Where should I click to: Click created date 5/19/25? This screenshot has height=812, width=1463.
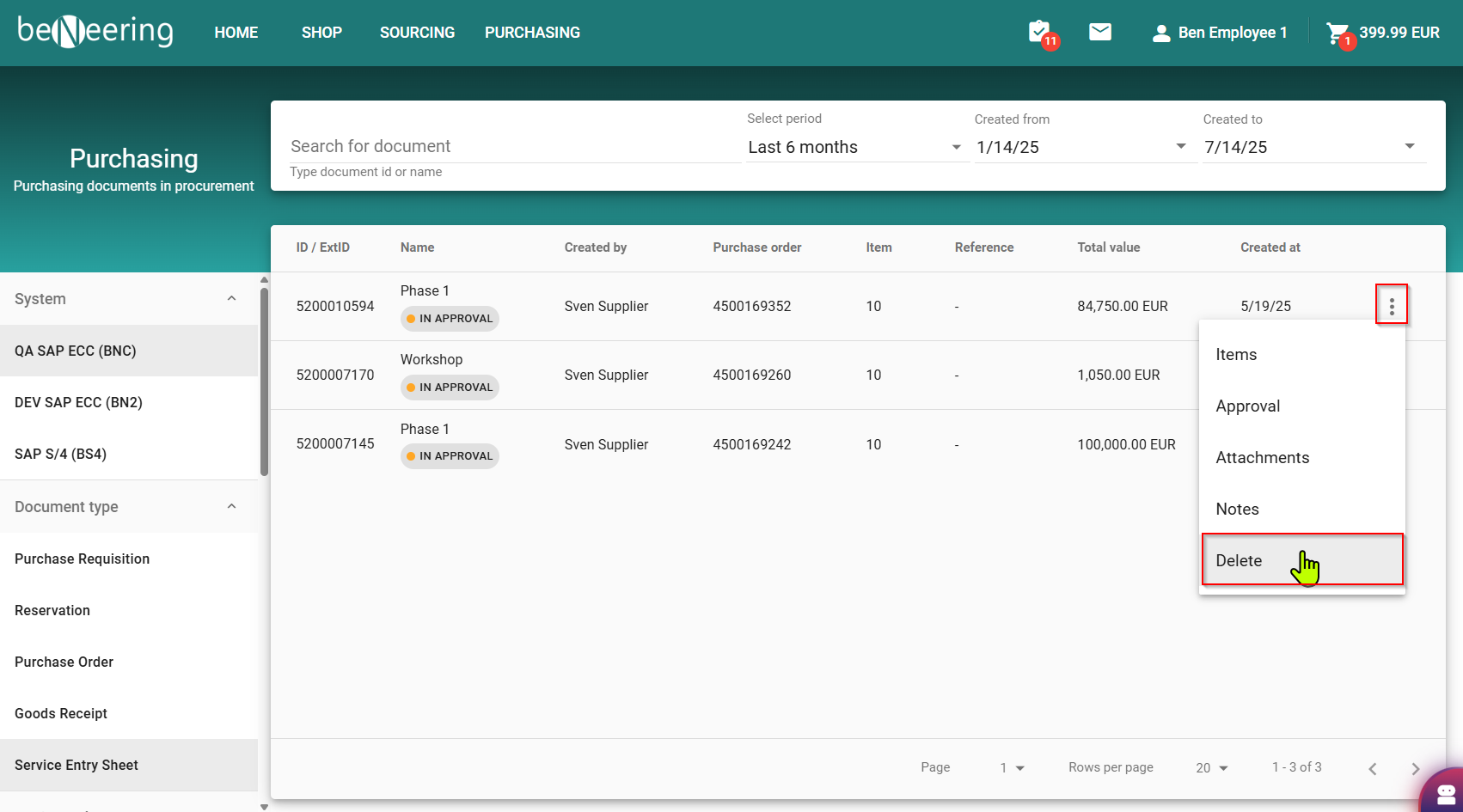1265,306
